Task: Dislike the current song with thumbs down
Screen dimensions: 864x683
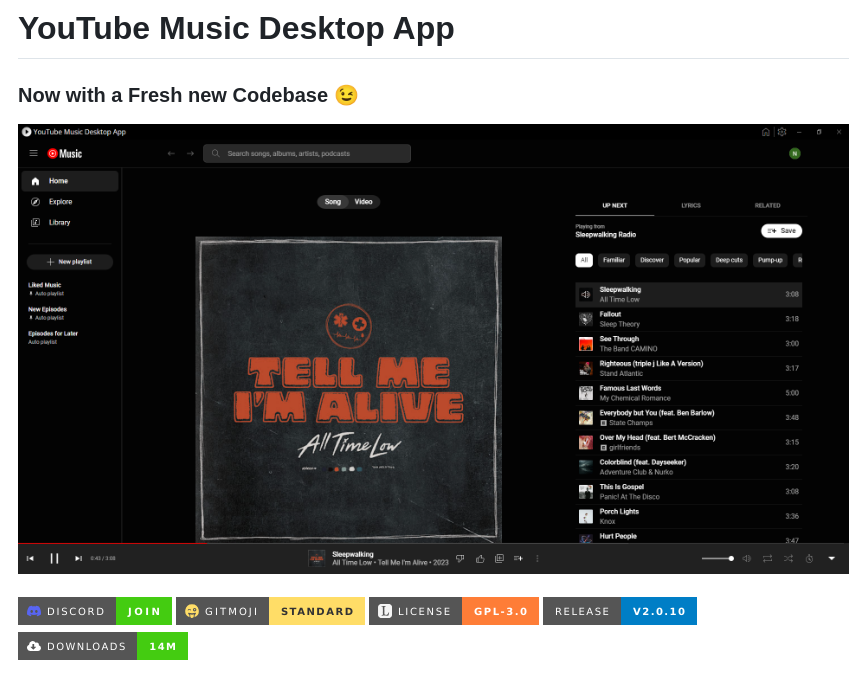Action: (460, 558)
